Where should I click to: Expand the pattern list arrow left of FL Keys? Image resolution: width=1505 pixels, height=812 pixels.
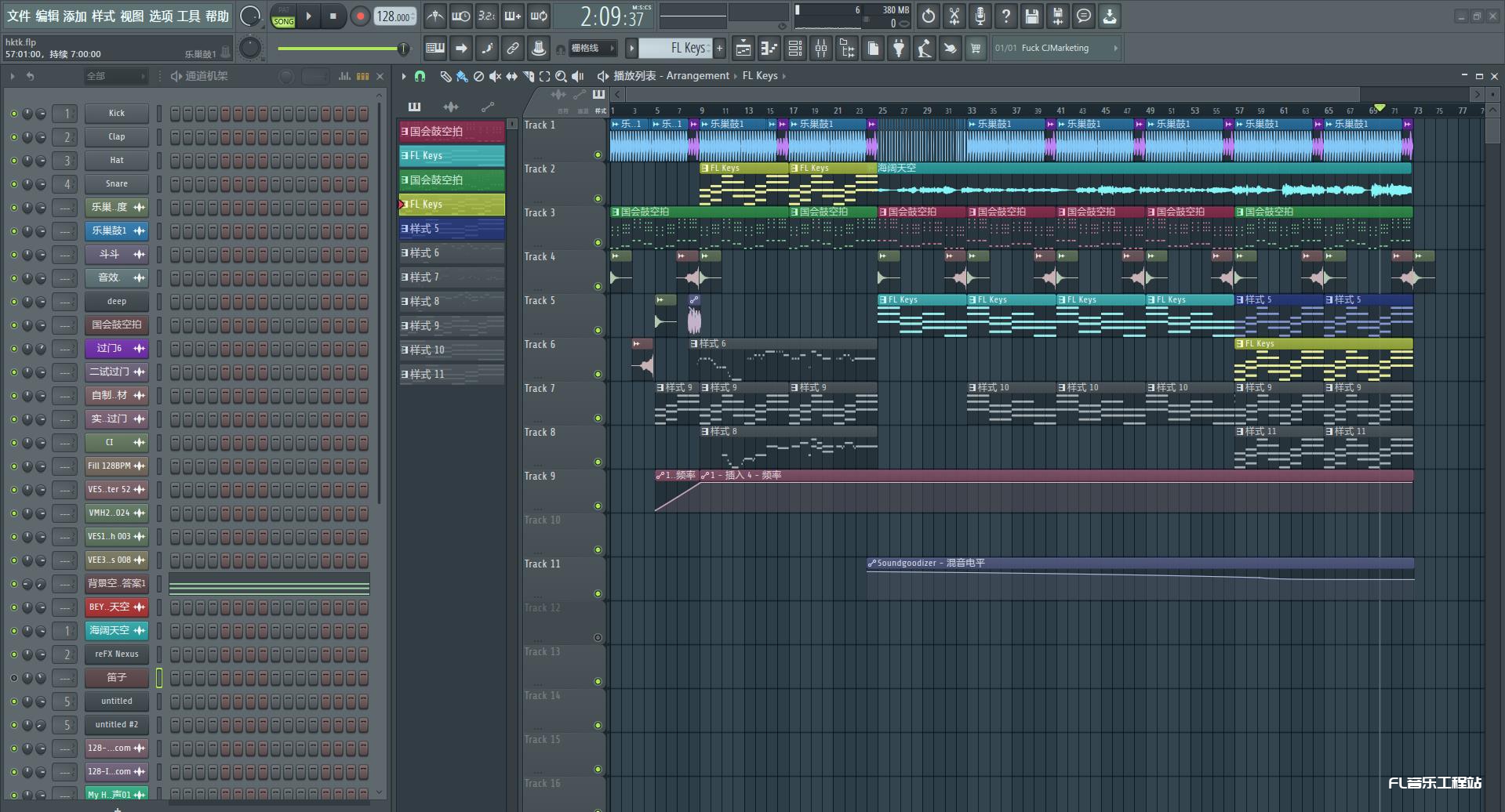[x=631, y=49]
